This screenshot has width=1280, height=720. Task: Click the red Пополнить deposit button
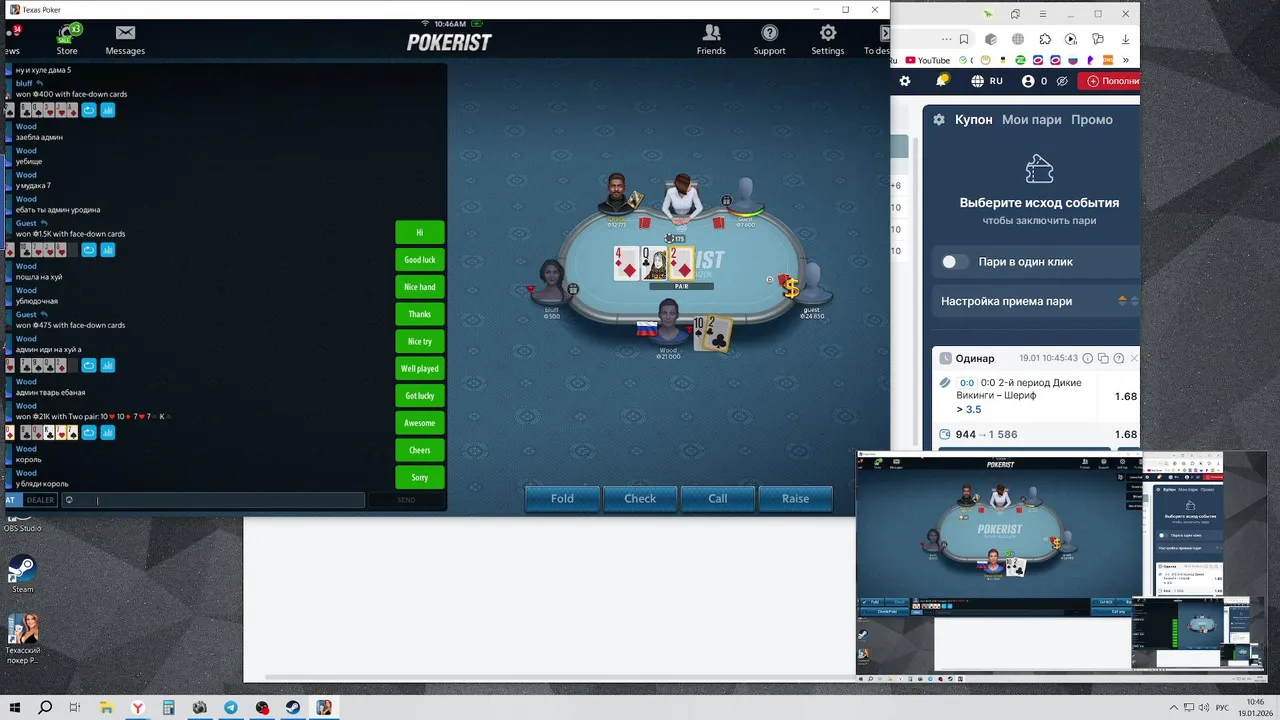(x=1109, y=81)
